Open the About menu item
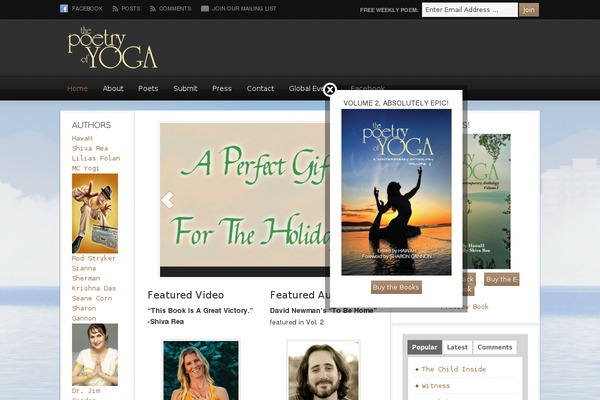This screenshot has height=400, width=600. pos(113,88)
